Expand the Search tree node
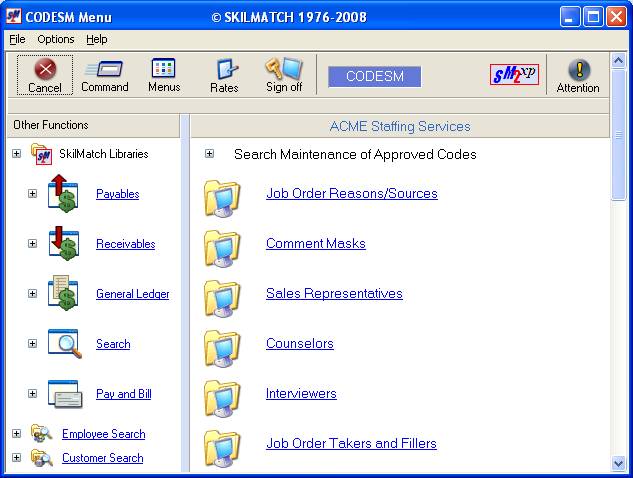633x478 pixels. (x=33, y=344)
